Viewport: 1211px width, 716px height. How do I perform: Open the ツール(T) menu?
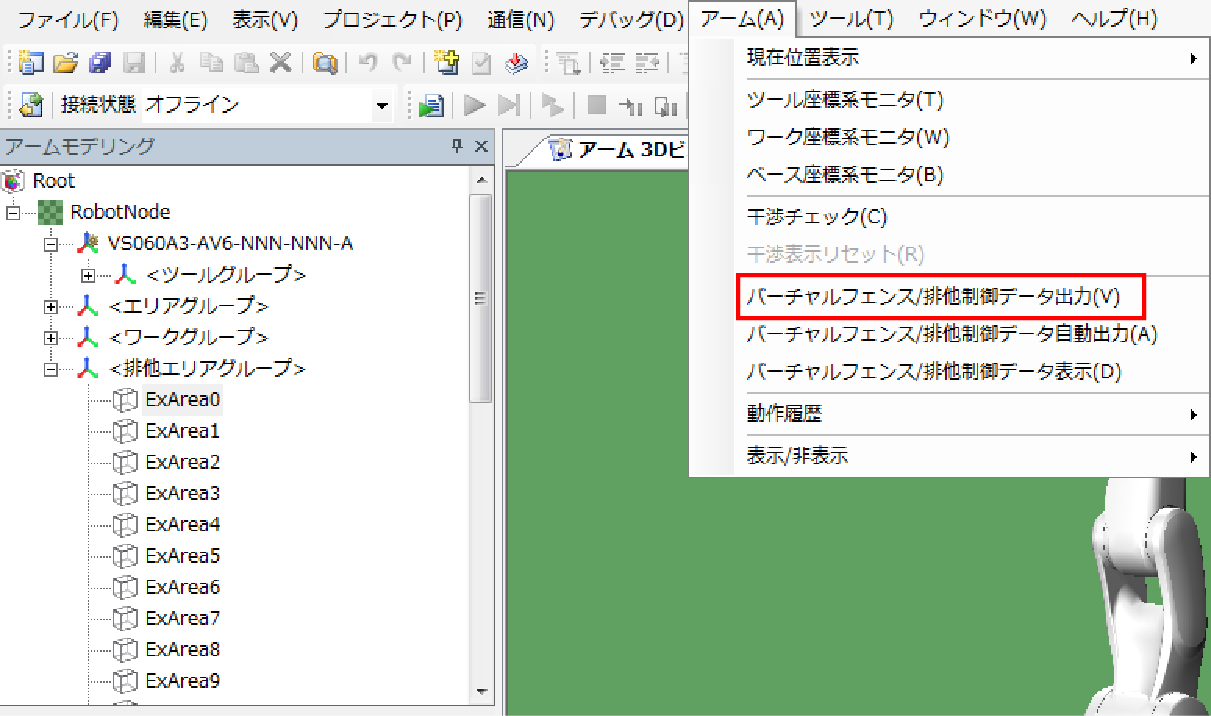pos(851,19)
